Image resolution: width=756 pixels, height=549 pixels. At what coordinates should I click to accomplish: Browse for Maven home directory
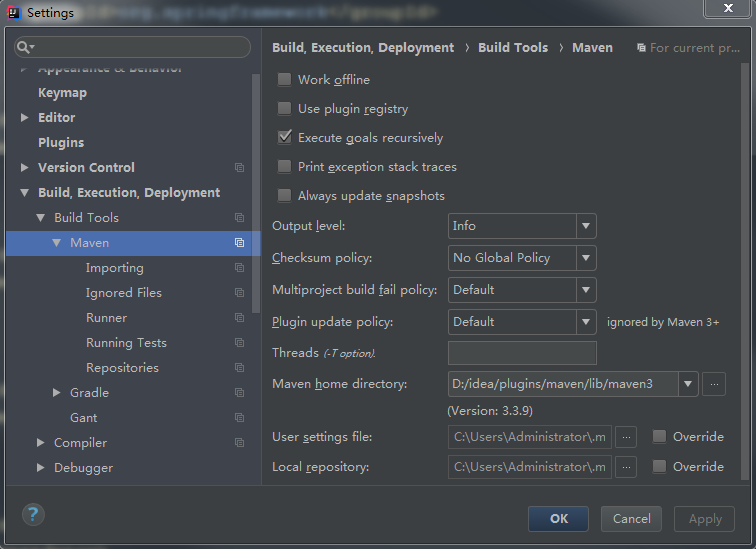[714, 384]
